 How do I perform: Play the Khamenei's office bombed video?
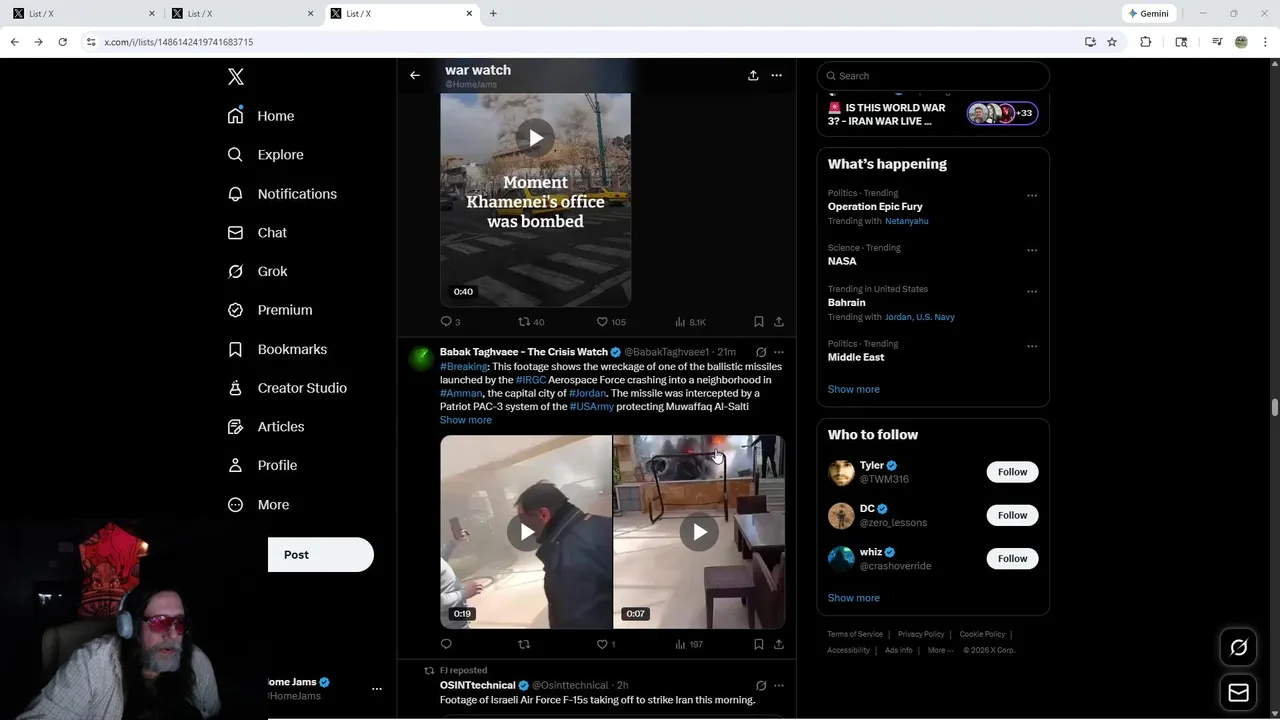pos(535,138)
